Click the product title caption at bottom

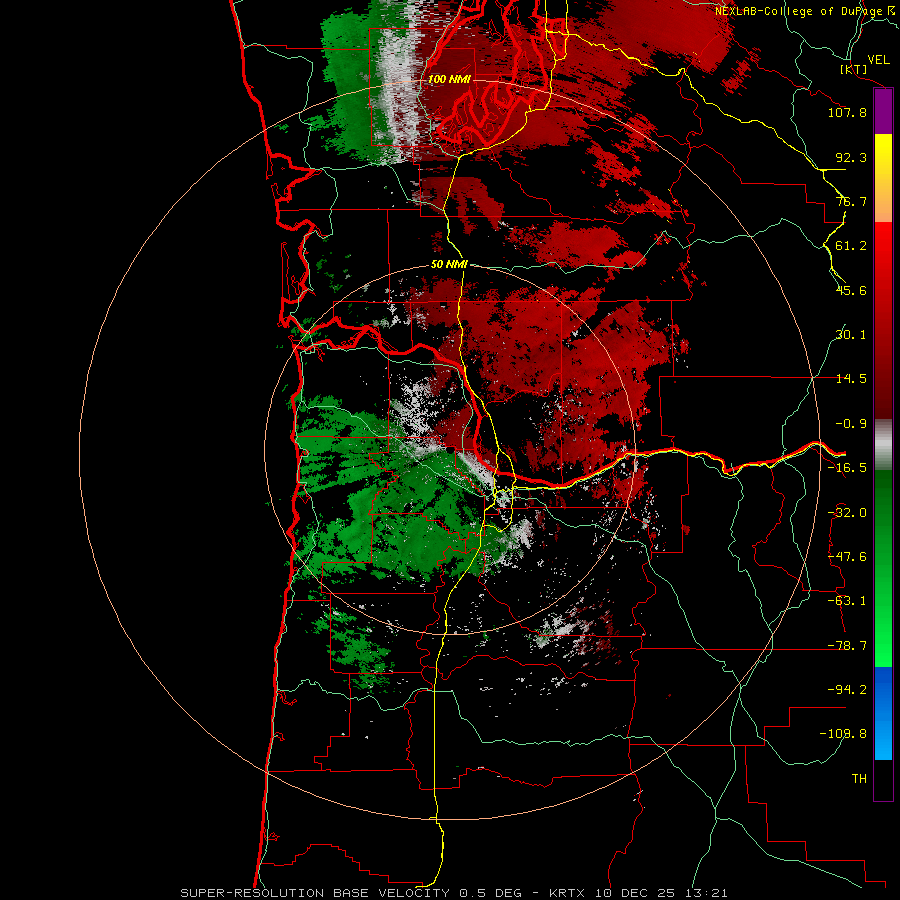[x=454, y=893]
